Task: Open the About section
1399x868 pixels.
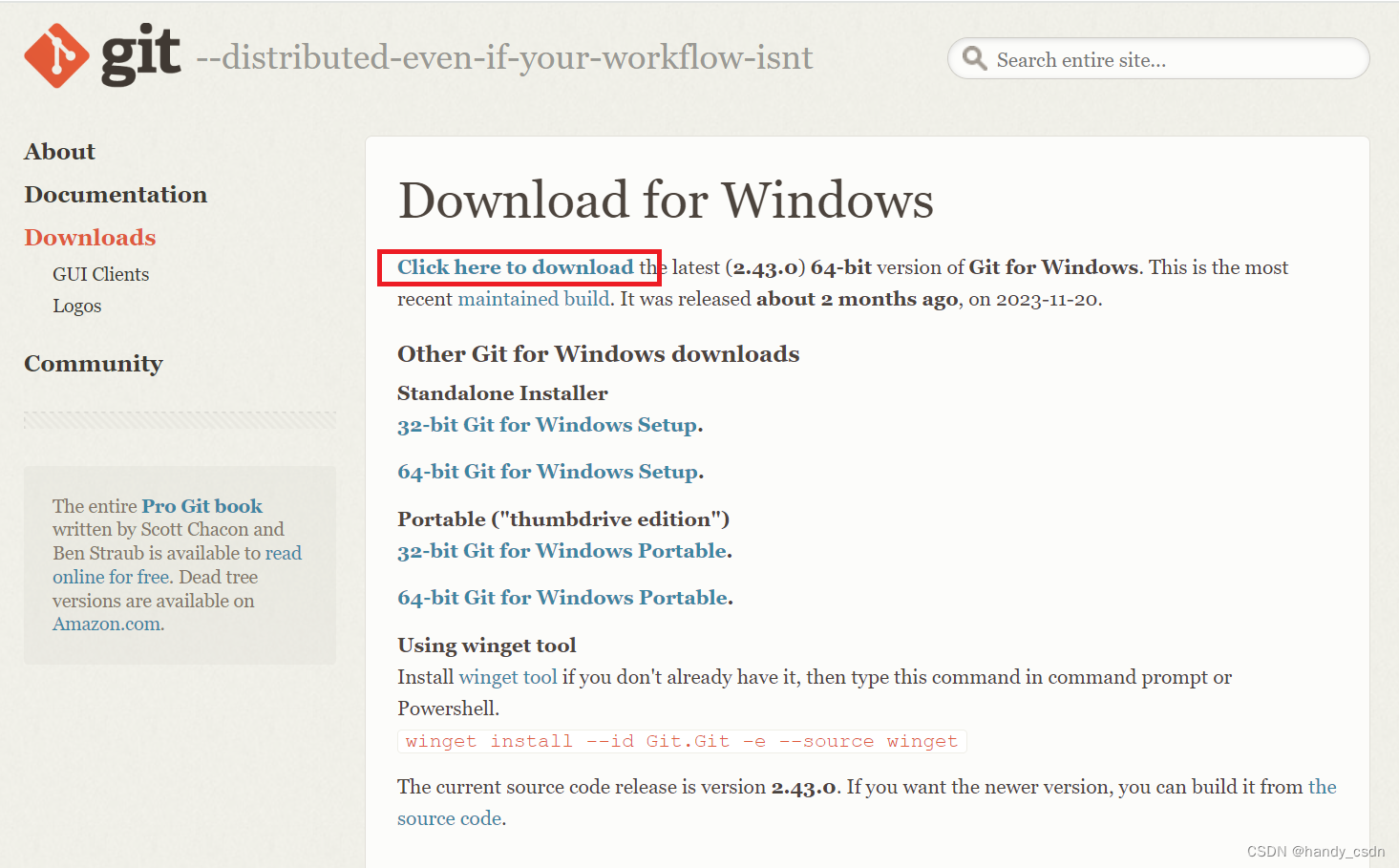Action: coord(59,152)
